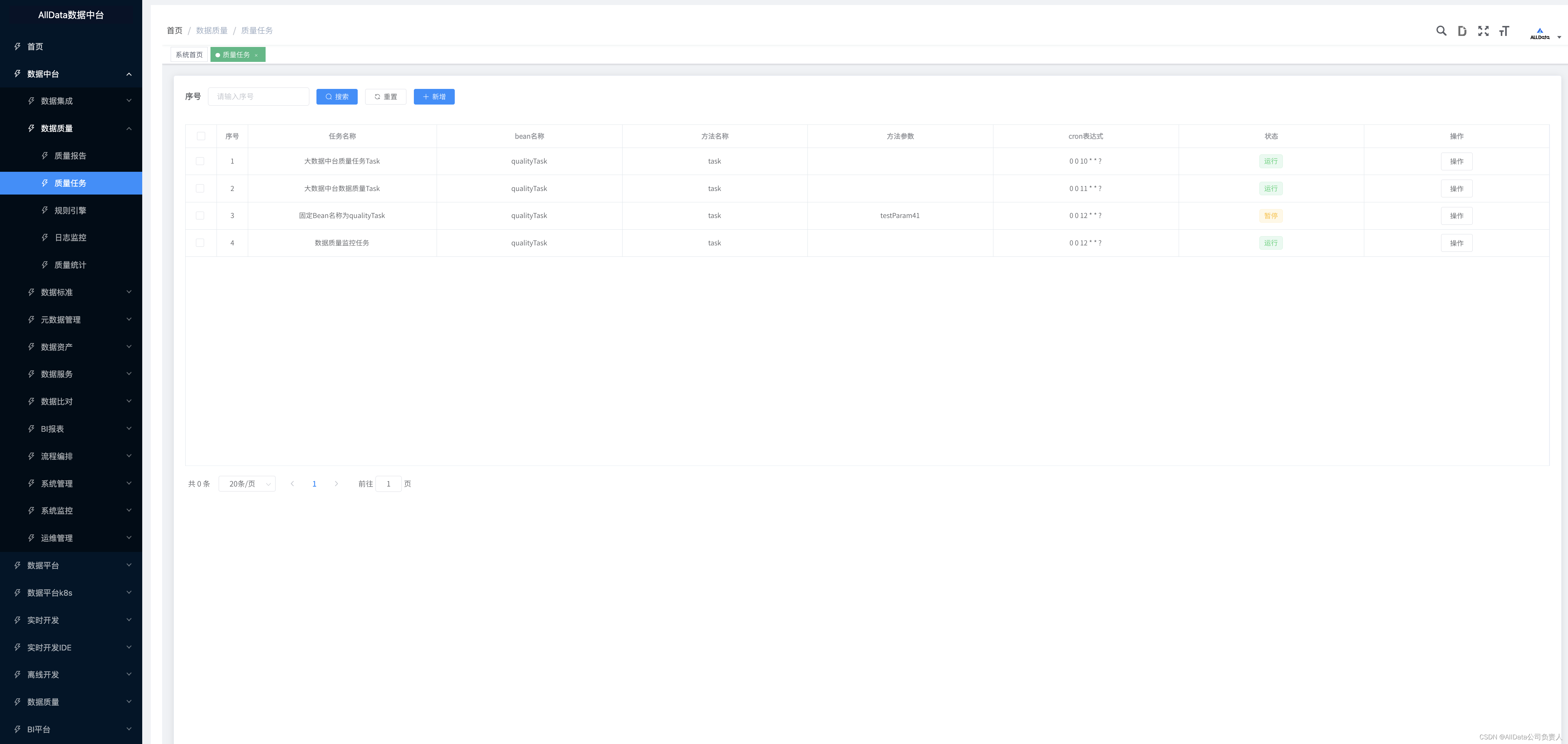Go to previous page arrow
Viewport: 1568px width, 744px height.
coord(292,484)
